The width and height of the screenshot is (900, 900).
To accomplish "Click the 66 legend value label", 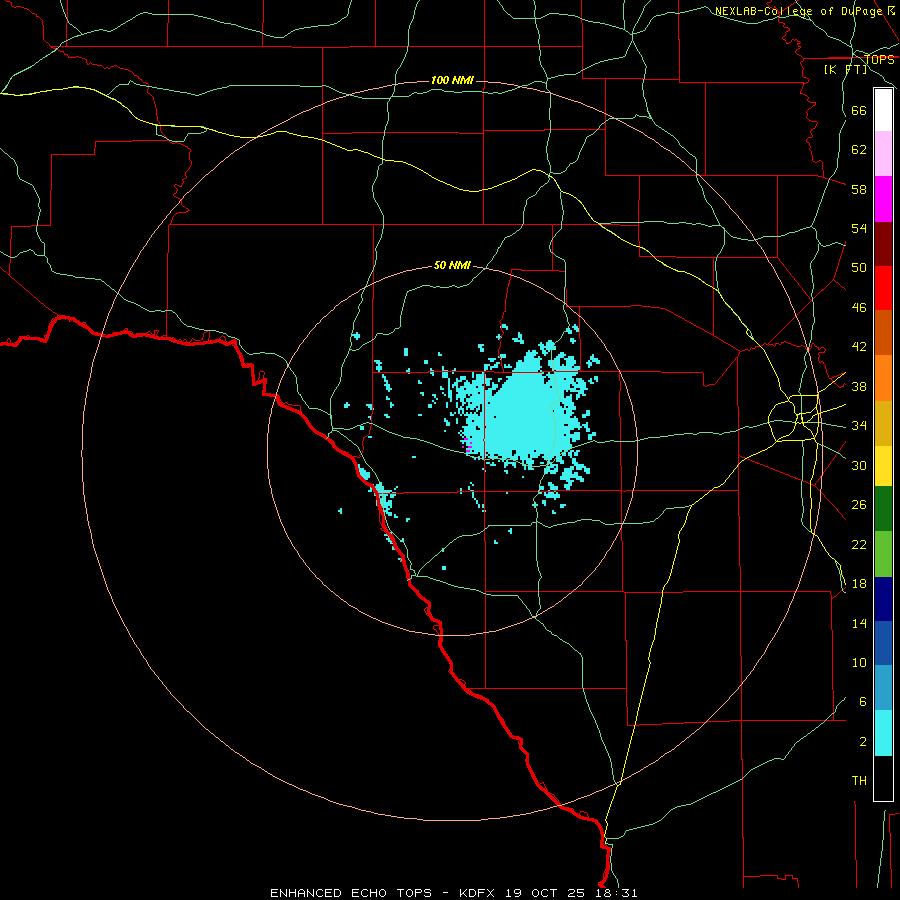I will pos(859,111).
